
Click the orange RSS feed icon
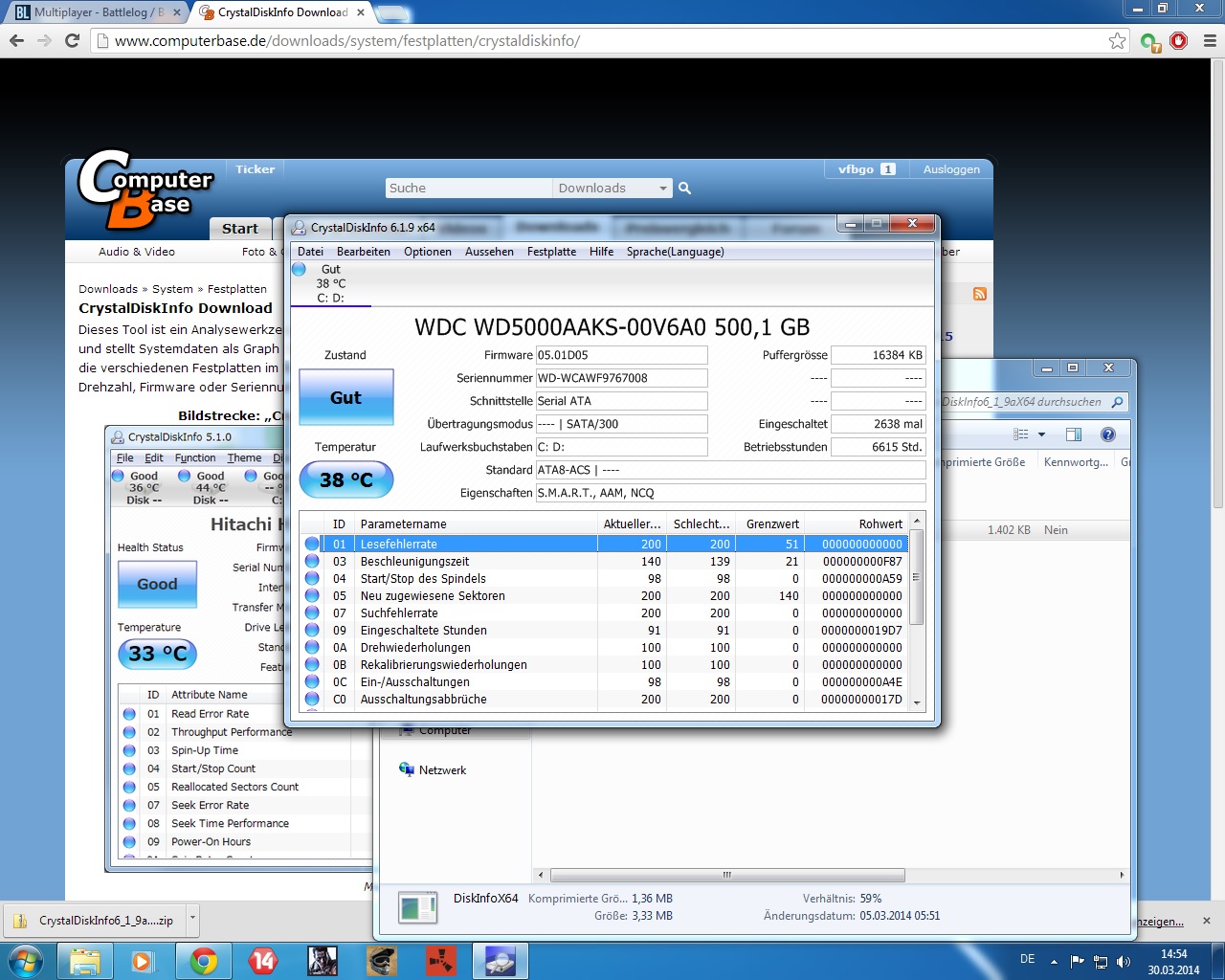(979, 294)
